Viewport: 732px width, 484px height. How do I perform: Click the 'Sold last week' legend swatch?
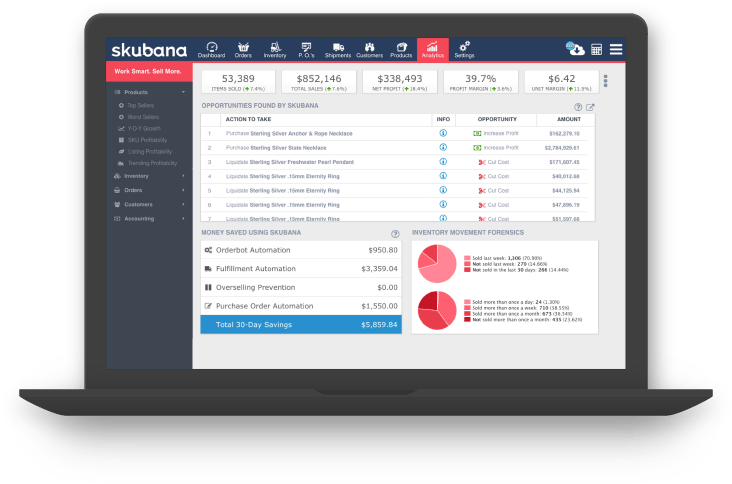[467, 258]
